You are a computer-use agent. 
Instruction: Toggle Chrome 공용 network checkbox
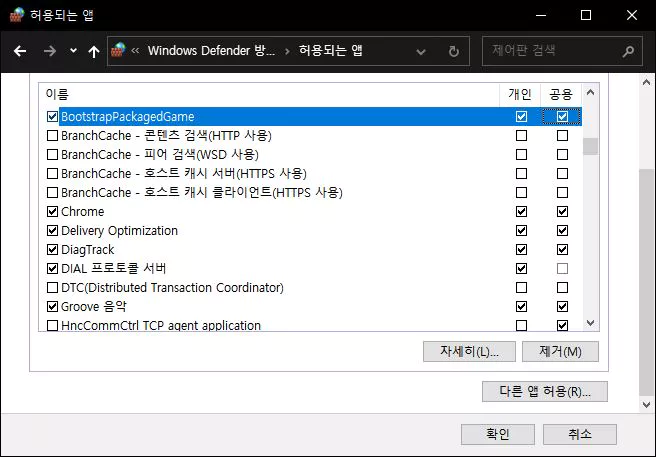(x=562, y=211)
